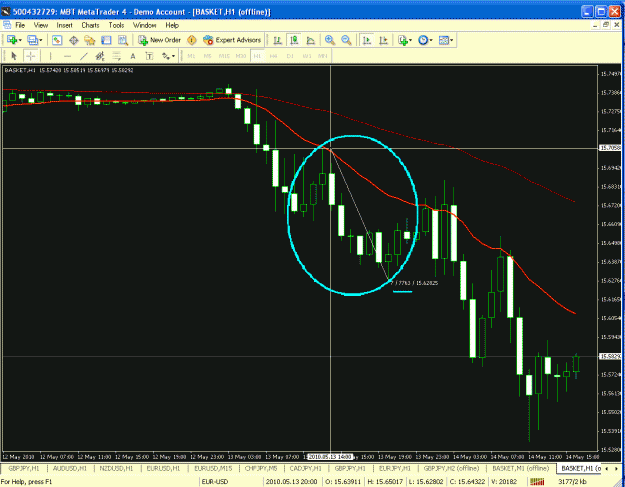Click the New Order button
The height and width of the screenshot is (487, 625).
(159, 40)
